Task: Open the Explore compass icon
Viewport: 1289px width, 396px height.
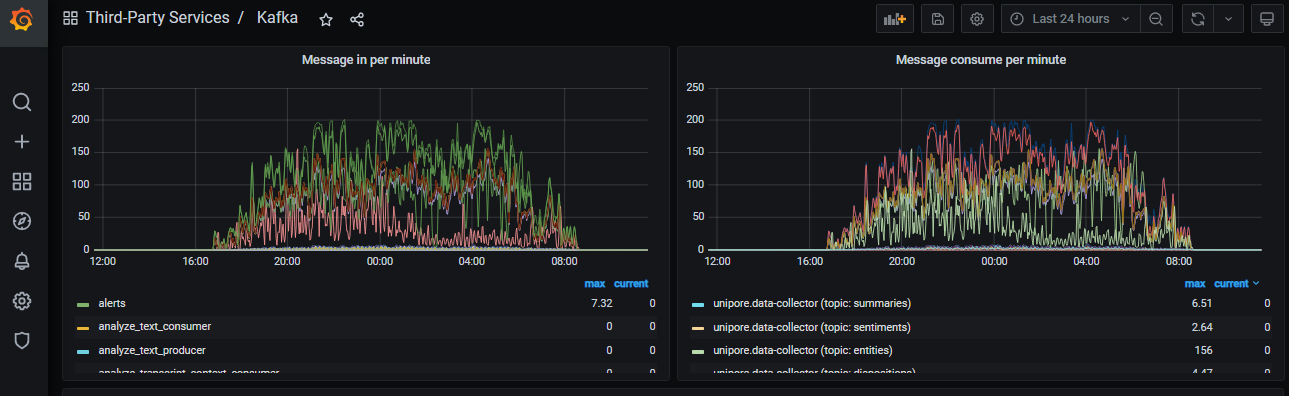Action: pos(22,221)
